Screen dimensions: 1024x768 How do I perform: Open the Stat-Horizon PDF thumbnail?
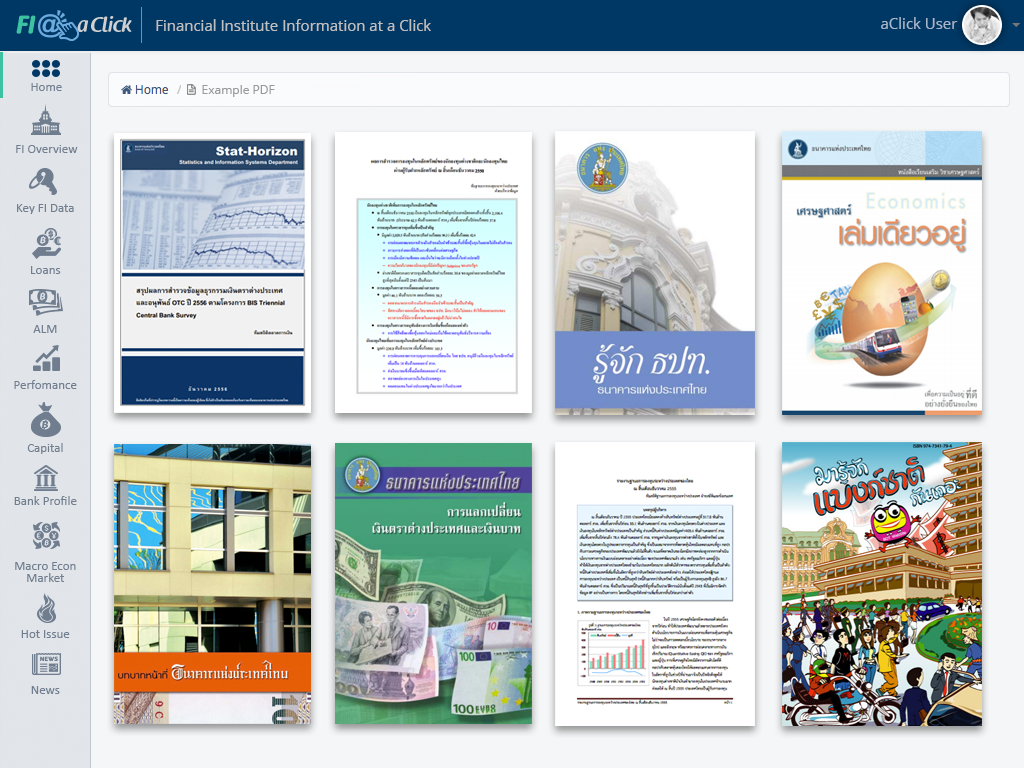click(212, 273)
